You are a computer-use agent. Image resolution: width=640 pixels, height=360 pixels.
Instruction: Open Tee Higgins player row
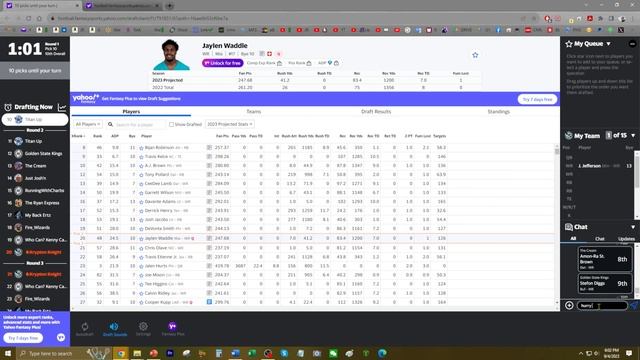(313, 284)
